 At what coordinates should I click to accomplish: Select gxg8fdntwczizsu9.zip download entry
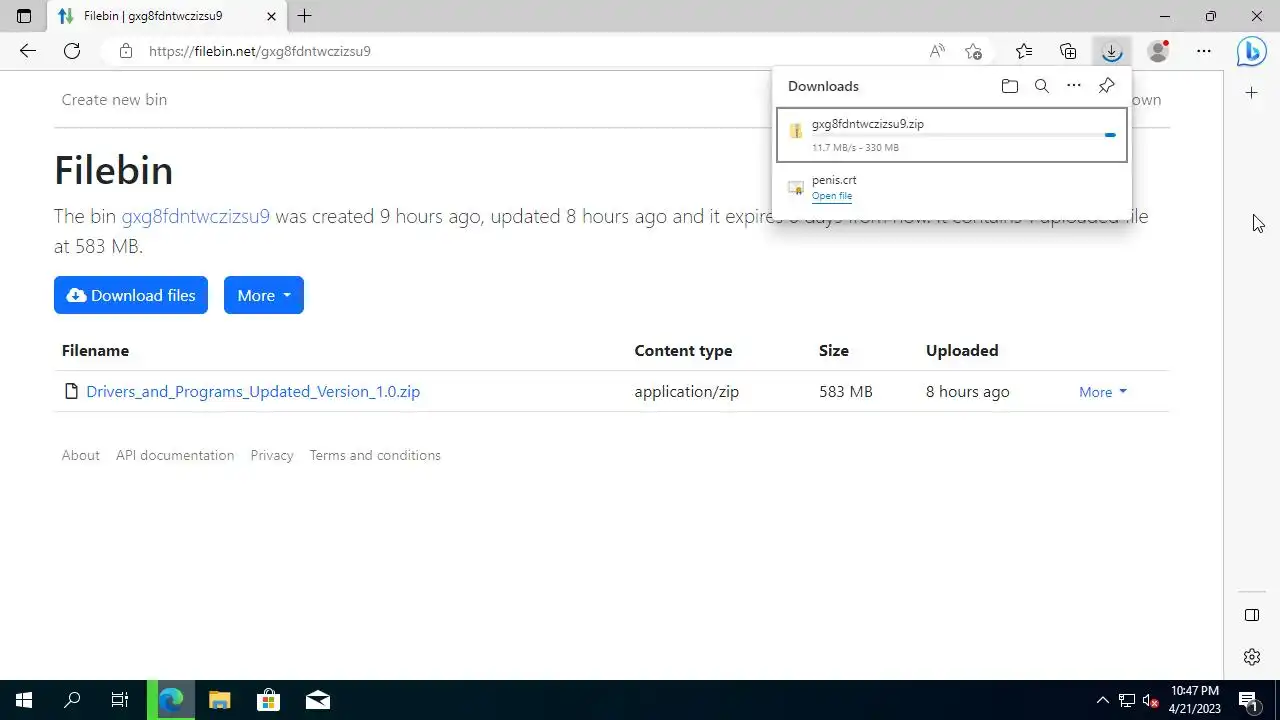click(x=952, y=135)
